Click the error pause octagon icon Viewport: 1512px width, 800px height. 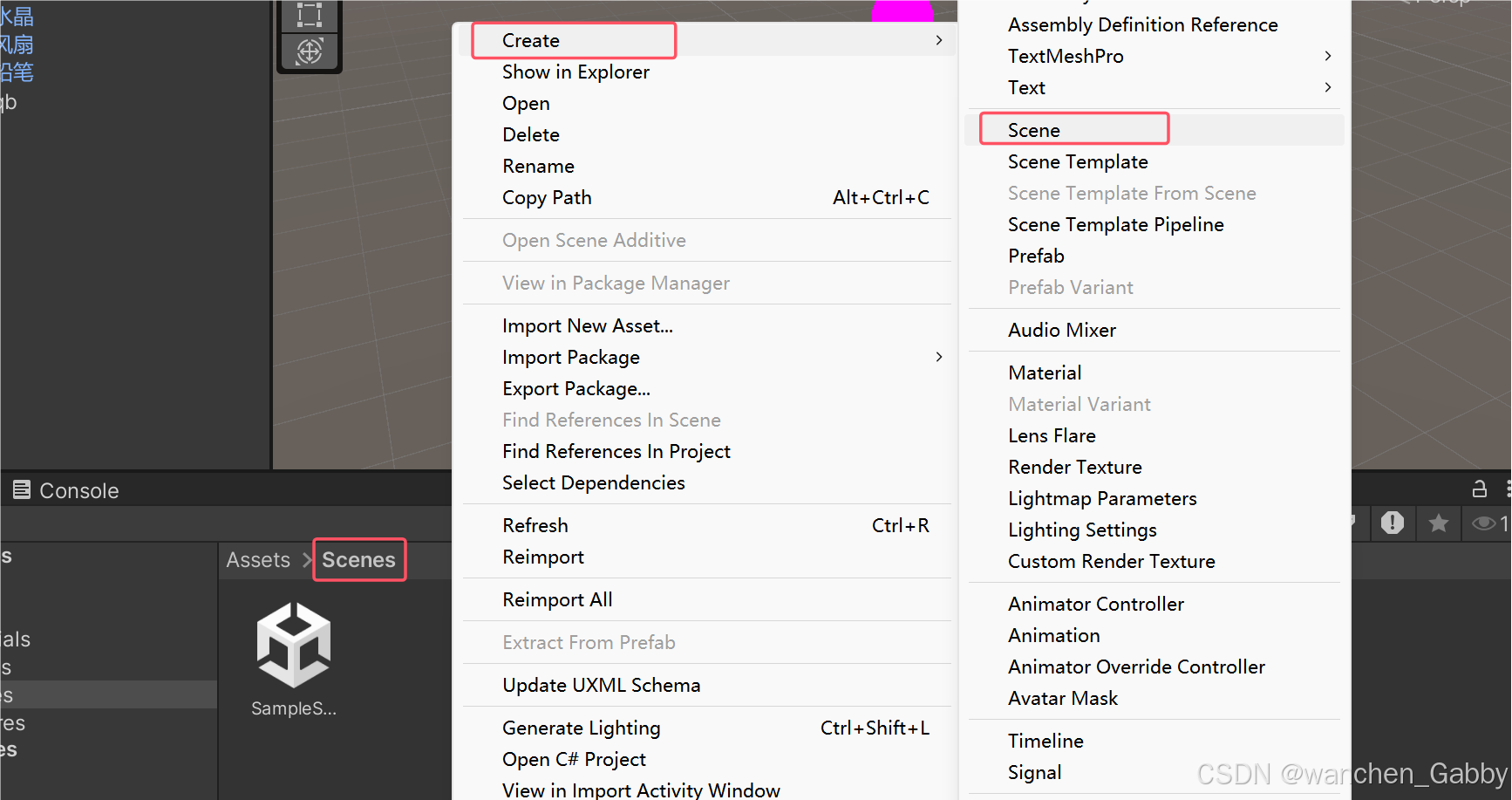click(1393, 523)
